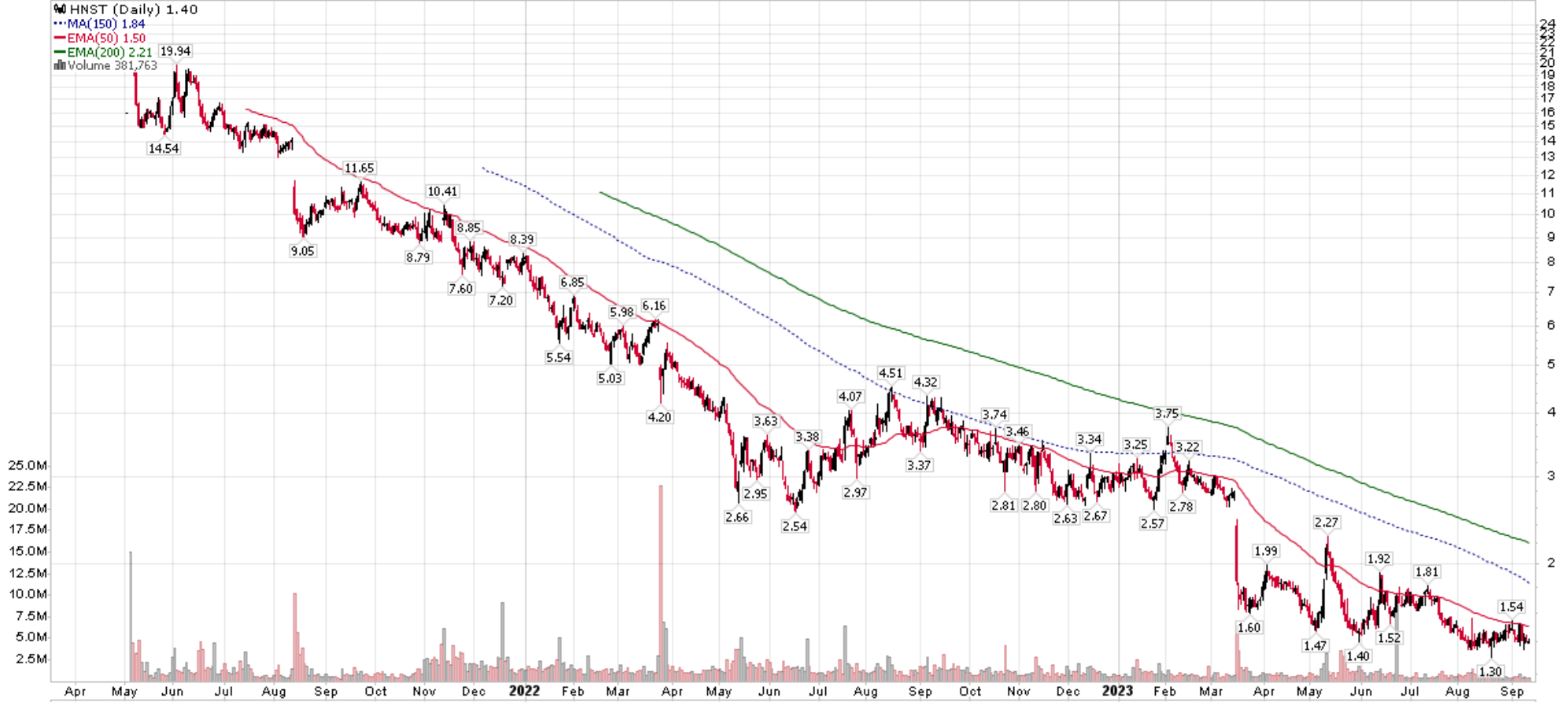The image size is (1568, 702).
Task: Select the 2.54 low price label
Action: 794,526
